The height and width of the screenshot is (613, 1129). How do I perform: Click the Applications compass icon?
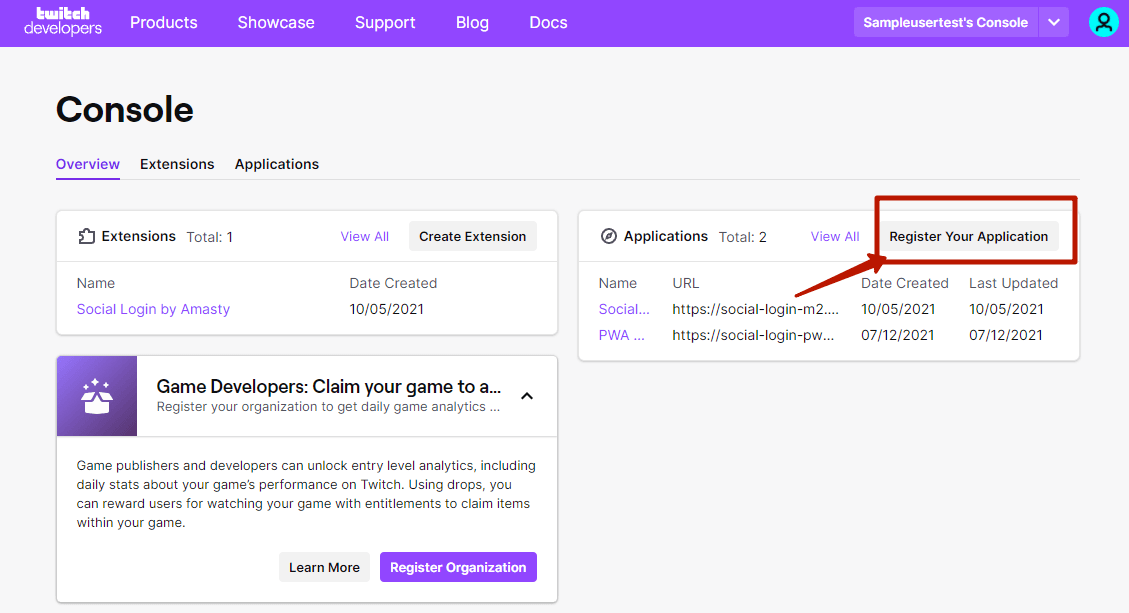click(608, 236)
